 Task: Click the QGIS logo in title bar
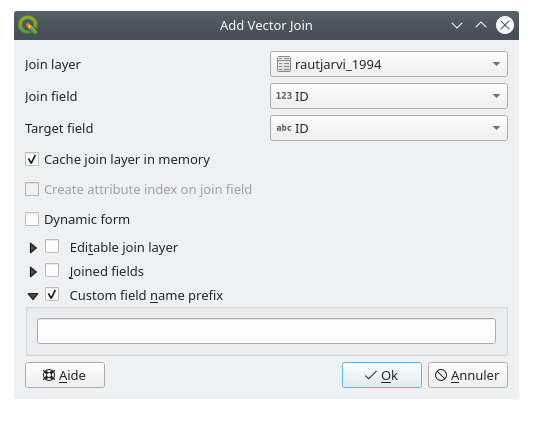28,25
